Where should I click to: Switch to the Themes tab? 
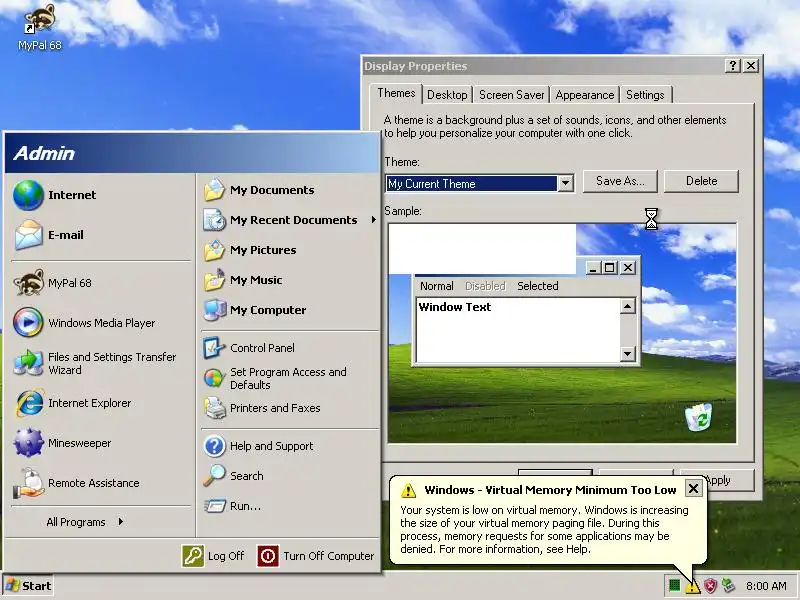tap(396, 93)
